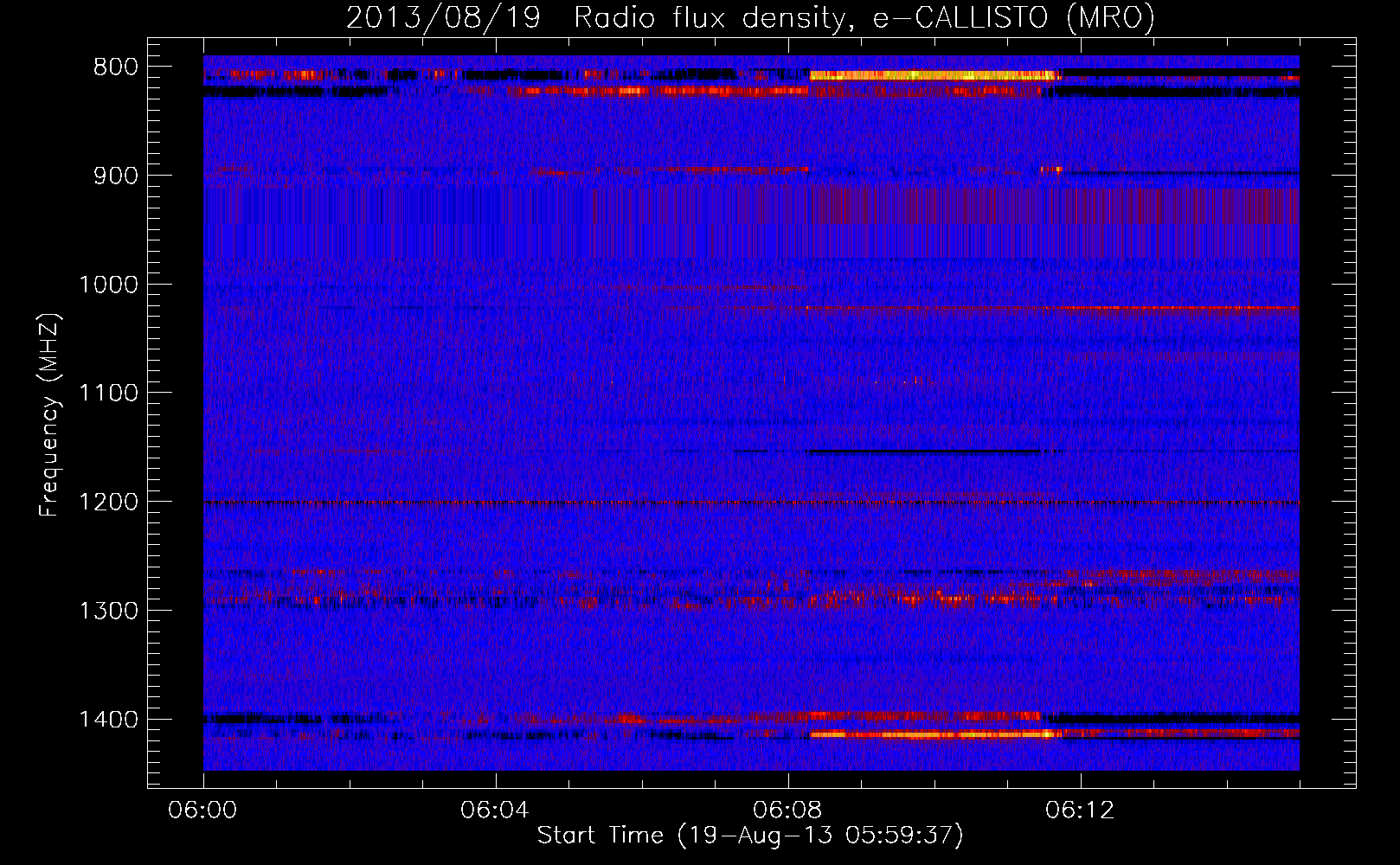Select the 800 frequency axis label
The height and width of the screenshot is (865, 1400).
pos(115,67)
